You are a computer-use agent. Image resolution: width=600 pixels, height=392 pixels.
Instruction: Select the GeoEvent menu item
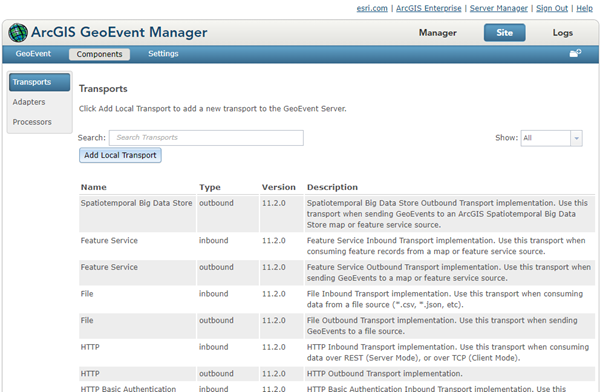coord(33,54)
